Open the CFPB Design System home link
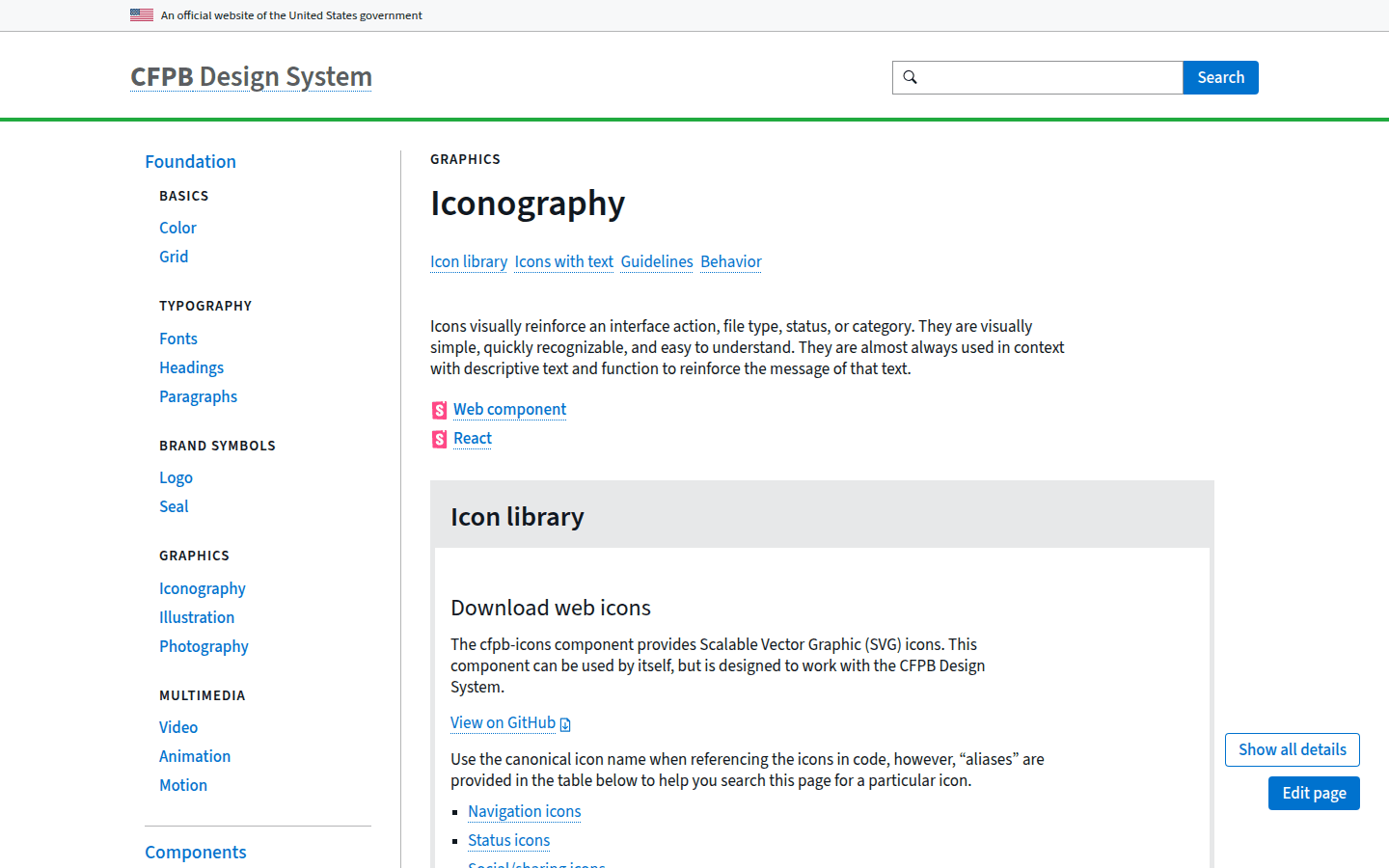The width and height of the screenshot is (1389, 868). coord(251,77)
